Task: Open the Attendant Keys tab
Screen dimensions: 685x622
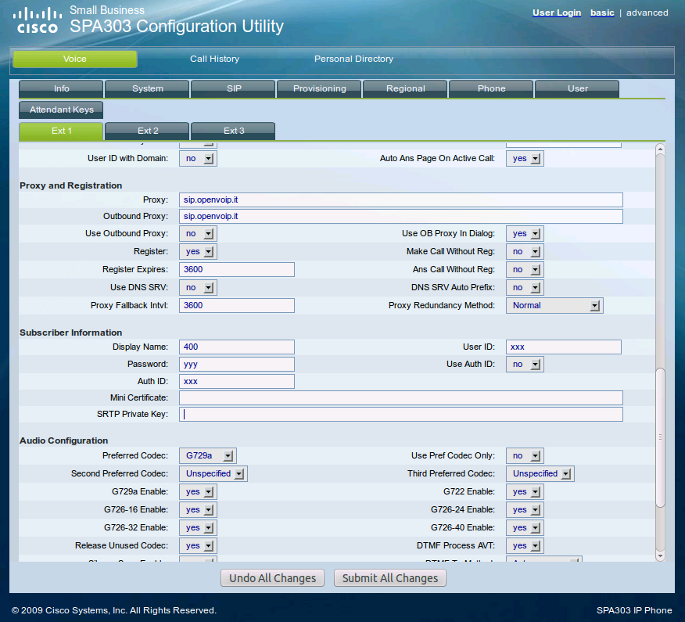Action: [x=61, y=110]
